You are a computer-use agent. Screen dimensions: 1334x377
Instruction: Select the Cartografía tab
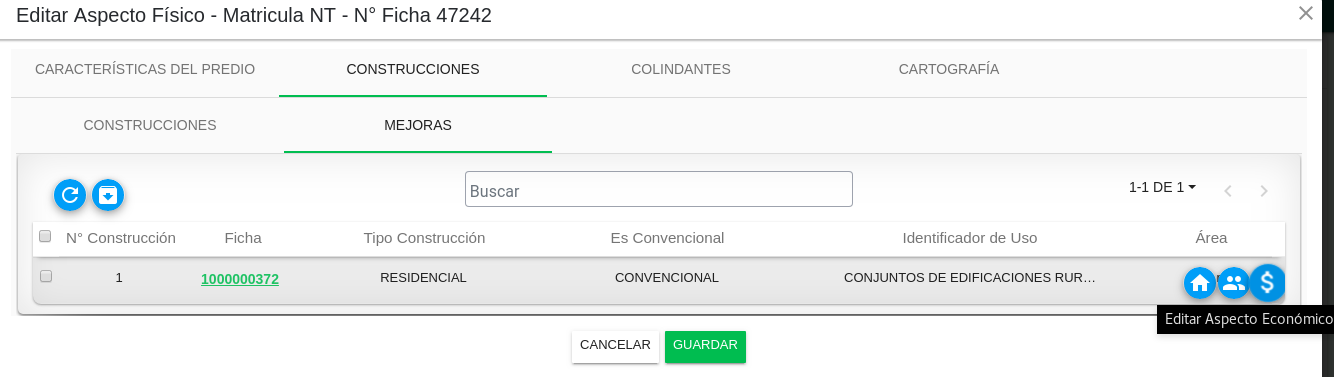949,69
